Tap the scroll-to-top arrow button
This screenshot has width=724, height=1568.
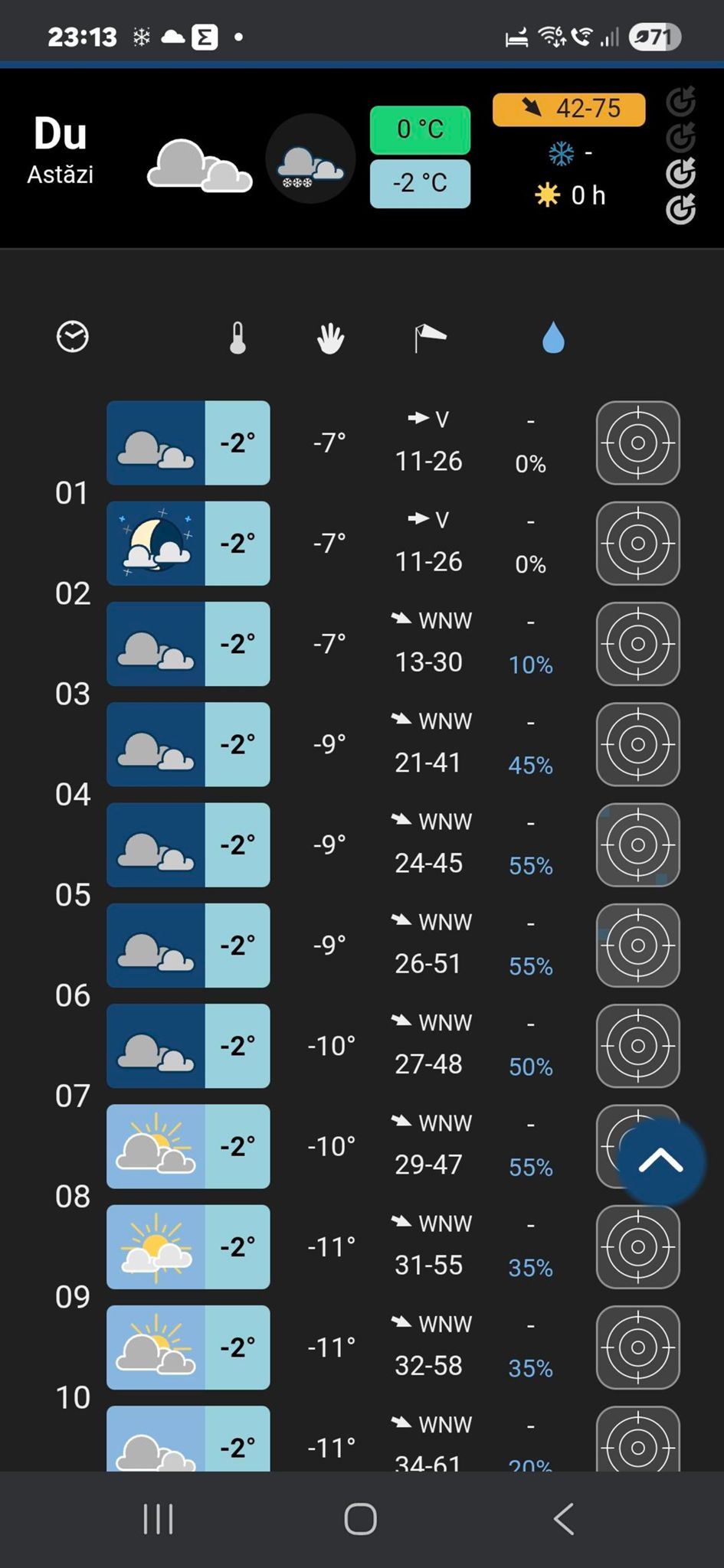tap(660, 1161)
